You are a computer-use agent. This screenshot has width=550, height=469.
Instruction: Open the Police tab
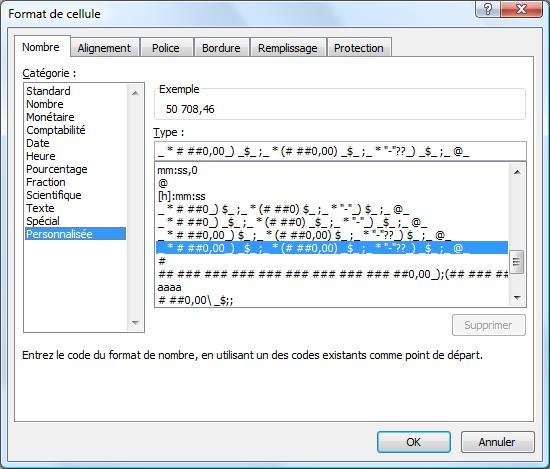(166, 48)
